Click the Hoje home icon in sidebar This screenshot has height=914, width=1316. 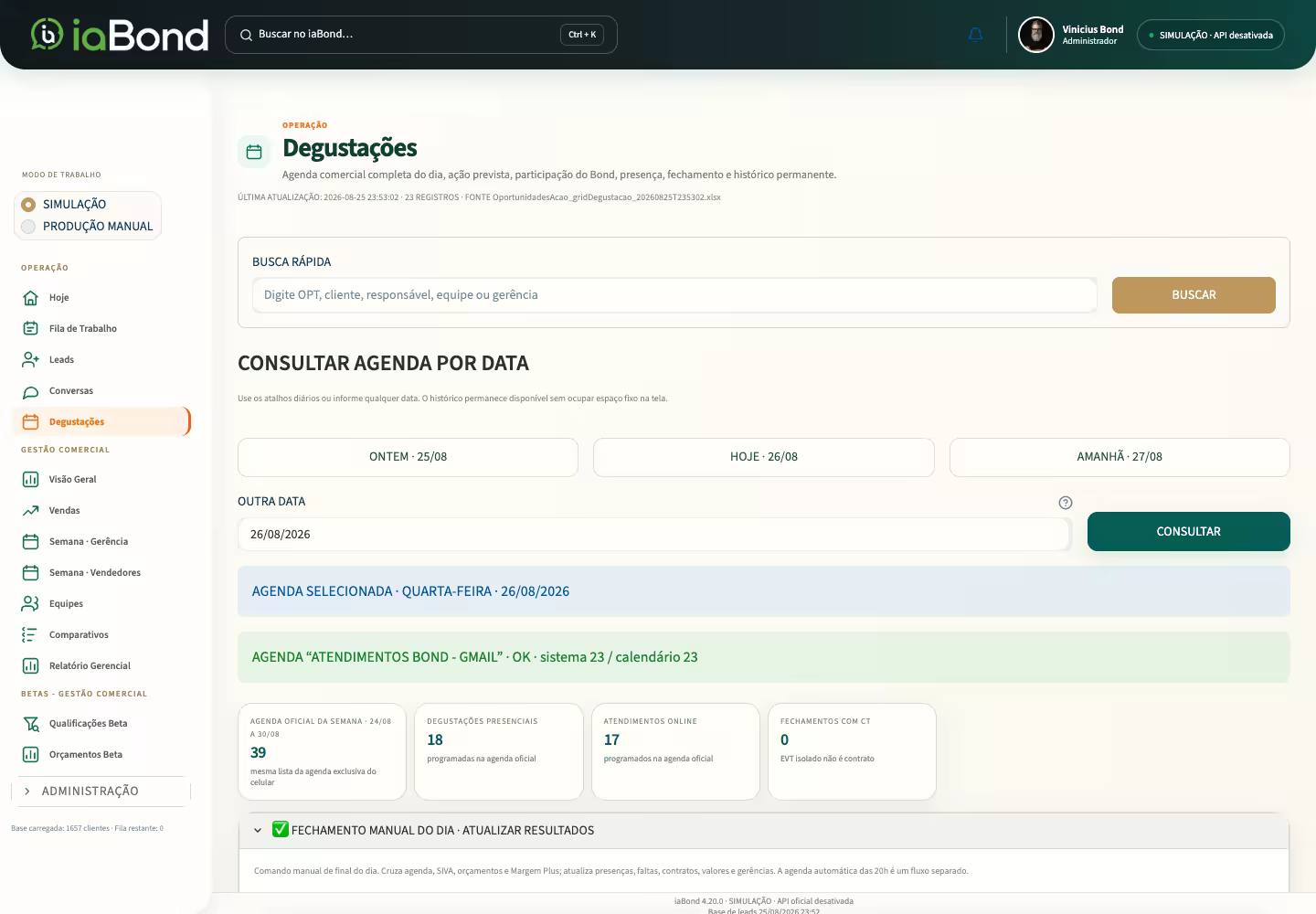[x=30, y=298]
